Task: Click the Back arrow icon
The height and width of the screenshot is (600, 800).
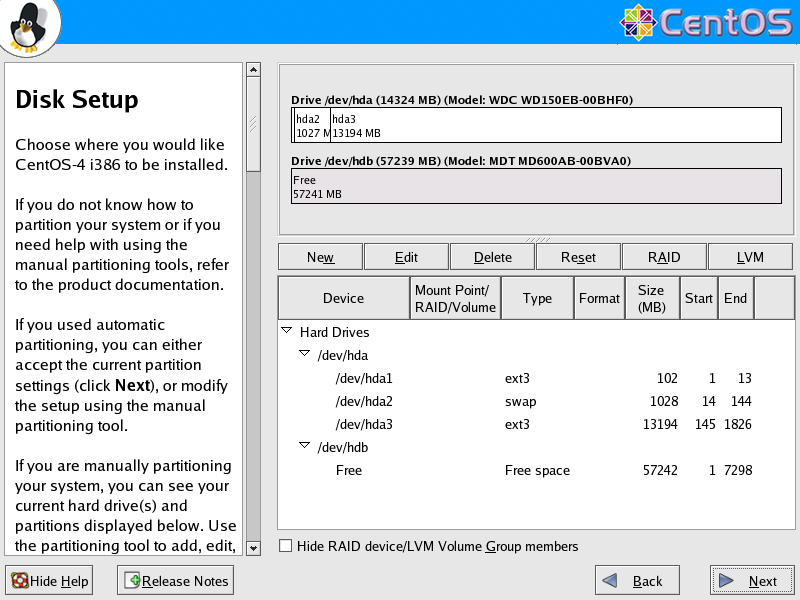Action: tap(614, 581)
